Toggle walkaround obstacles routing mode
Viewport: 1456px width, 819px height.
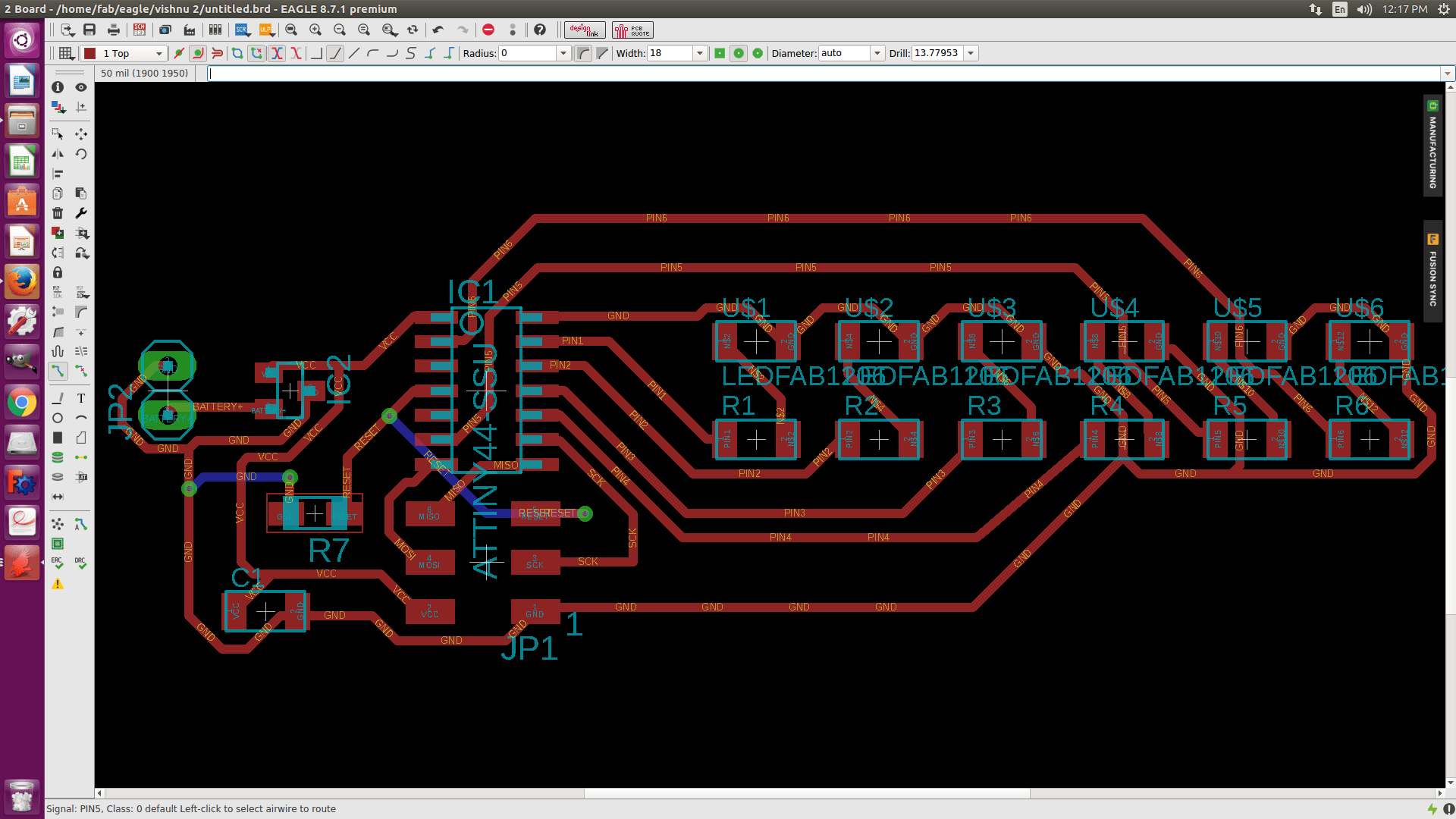(x=198, y=53)
